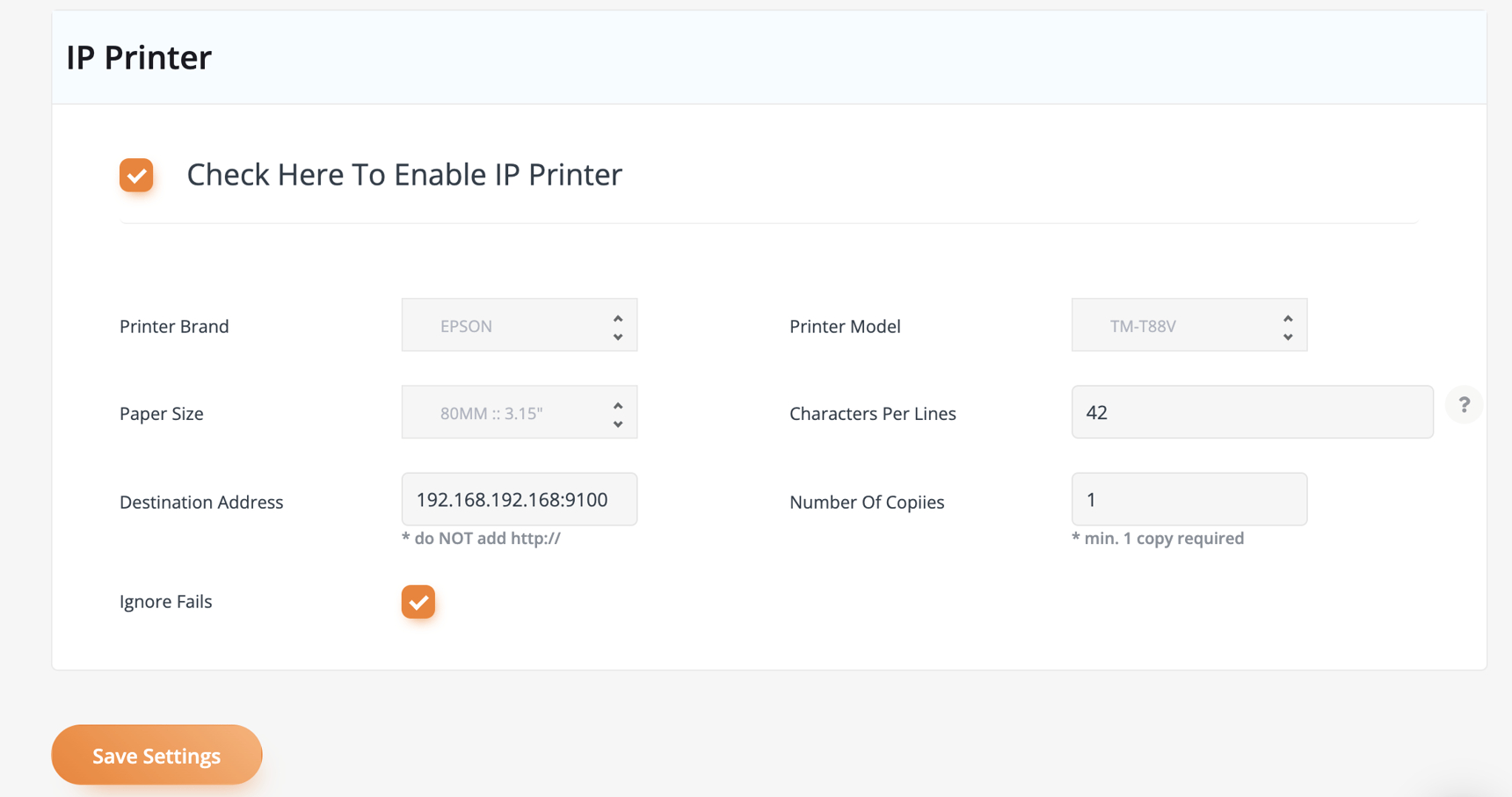Click the Characters Per Lines value field

click(x=1251, y=411)
